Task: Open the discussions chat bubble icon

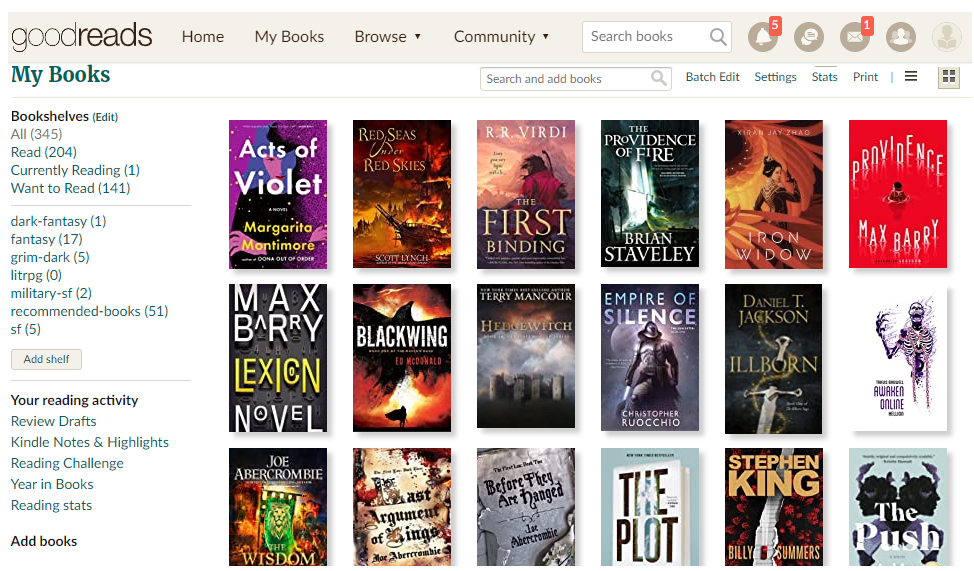Action: point(809,37)
